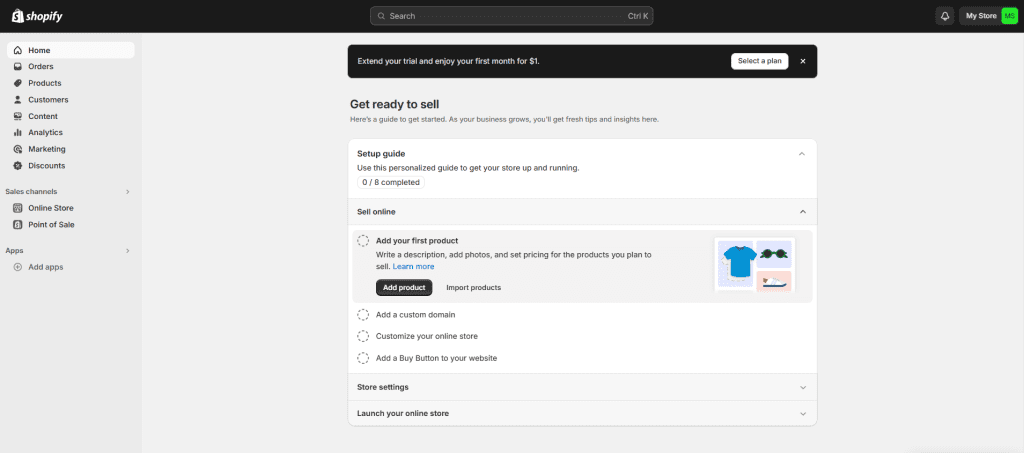The height and width of the screenshot is (453, 1024).
Task: Click the green MS avatar
Action: point(1010,16)
